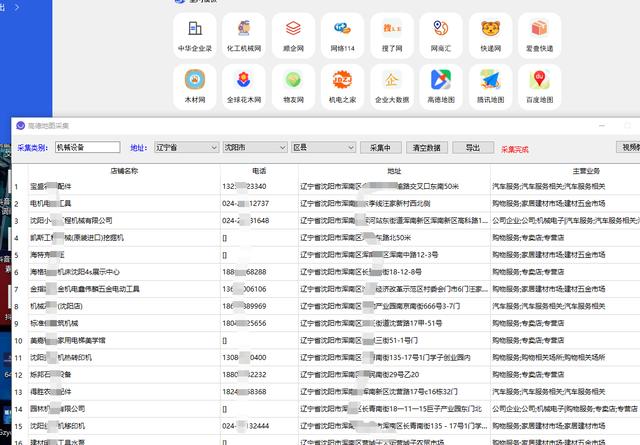Click the phone cell ending 12737
The width and height of the screenshot is (640, 445).
pos(245,204)
